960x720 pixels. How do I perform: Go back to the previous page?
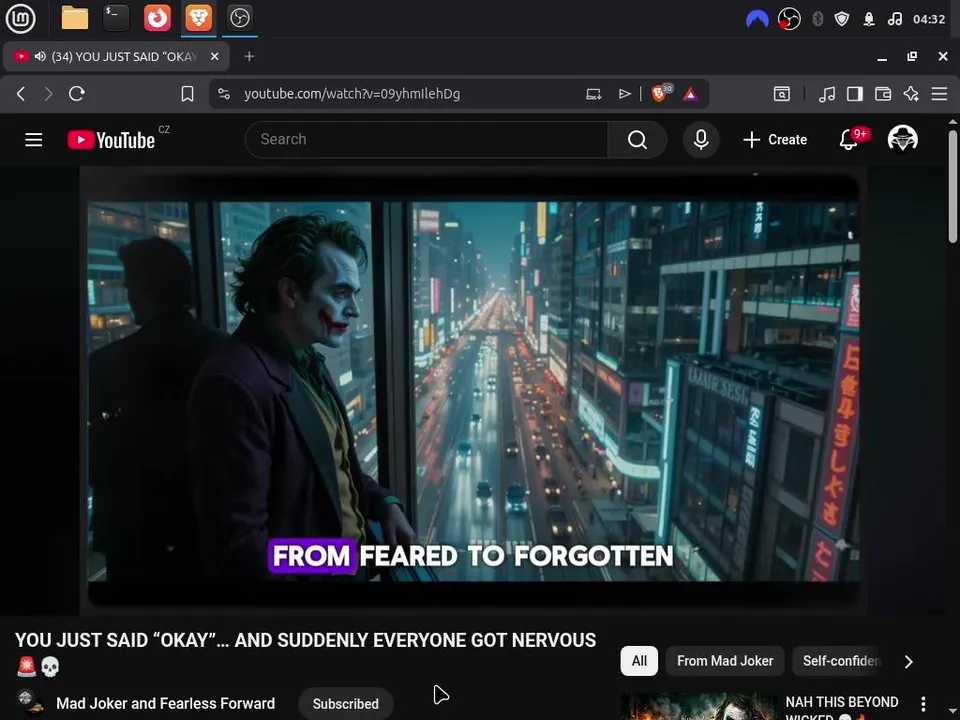pos(21,94)
